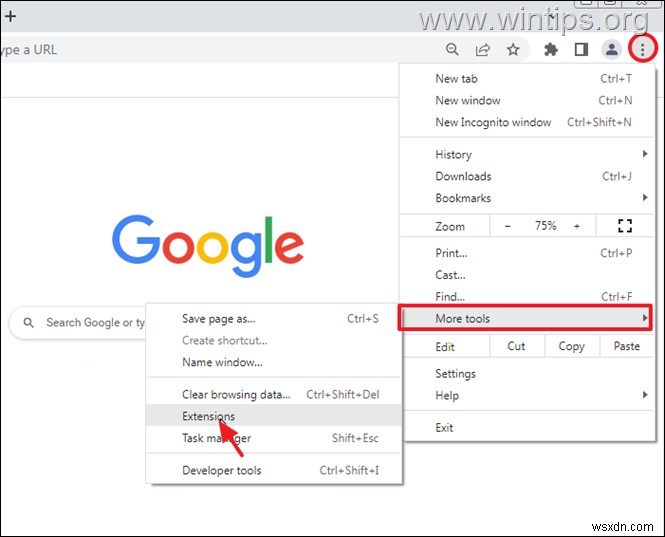Viewport: 665px width, 537px height.
Task: Open Extensions from More tools submenu
Action: pos(274,416)
